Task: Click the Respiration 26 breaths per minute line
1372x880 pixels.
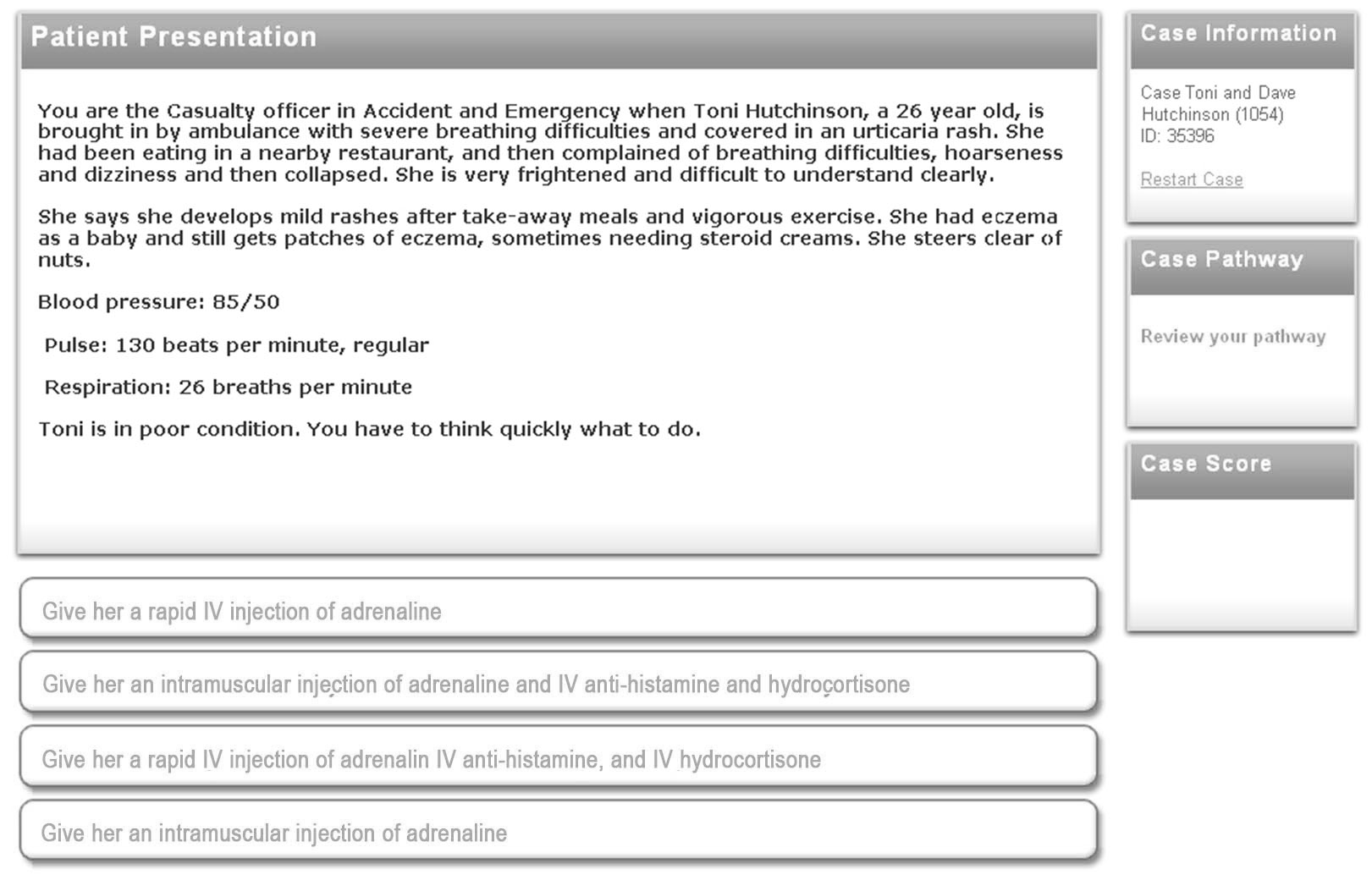Action: [x=228, y=388]
